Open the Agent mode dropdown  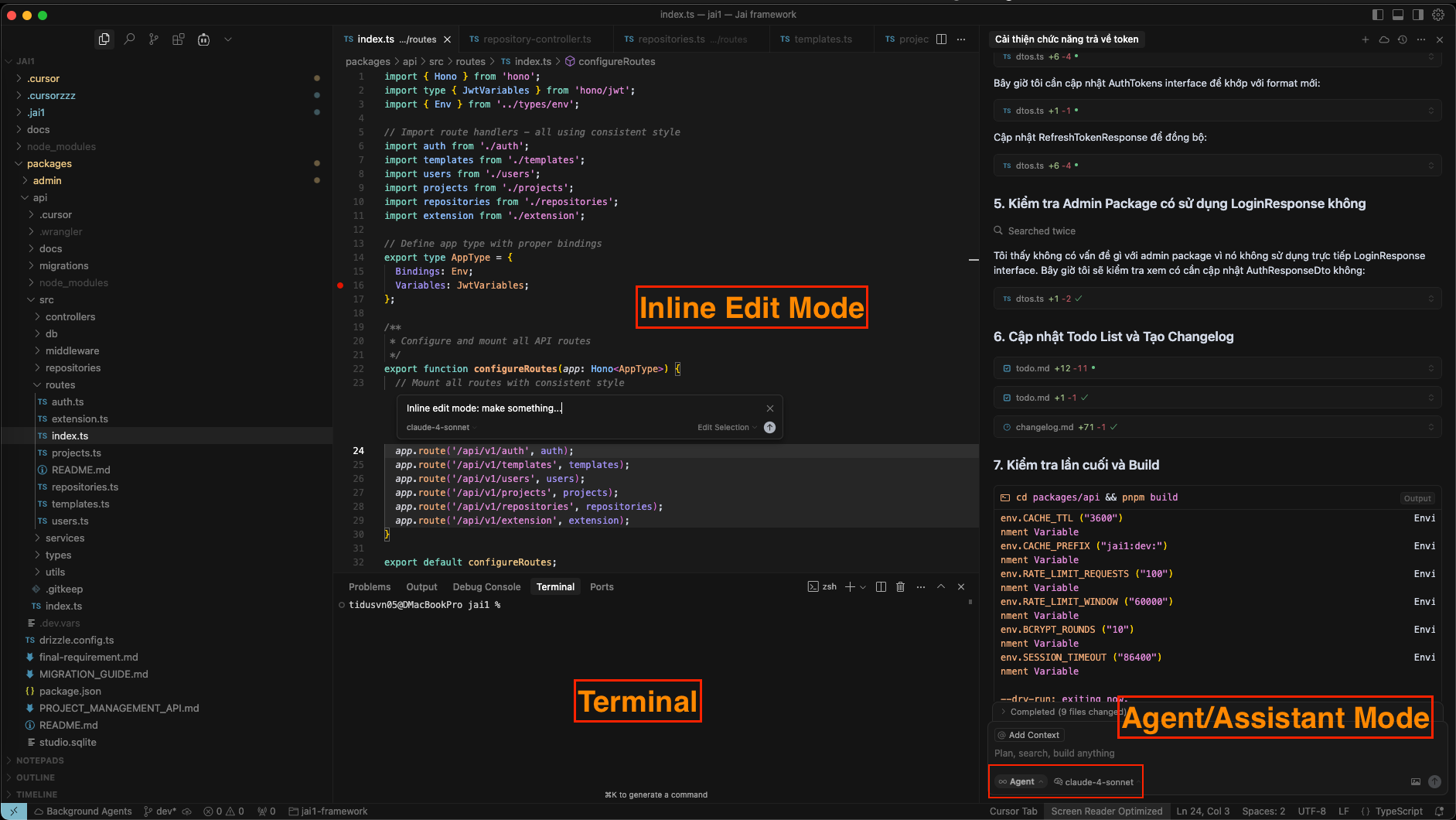click(x=1021, y=782)
